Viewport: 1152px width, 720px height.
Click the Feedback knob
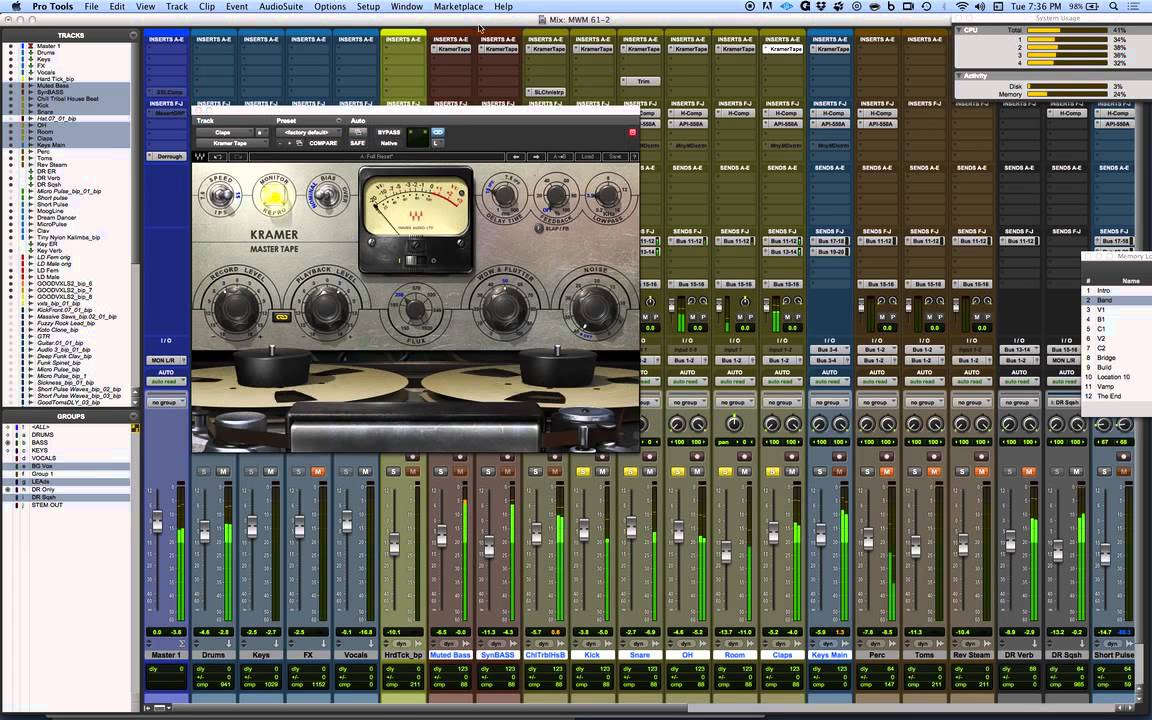point(555,195)
